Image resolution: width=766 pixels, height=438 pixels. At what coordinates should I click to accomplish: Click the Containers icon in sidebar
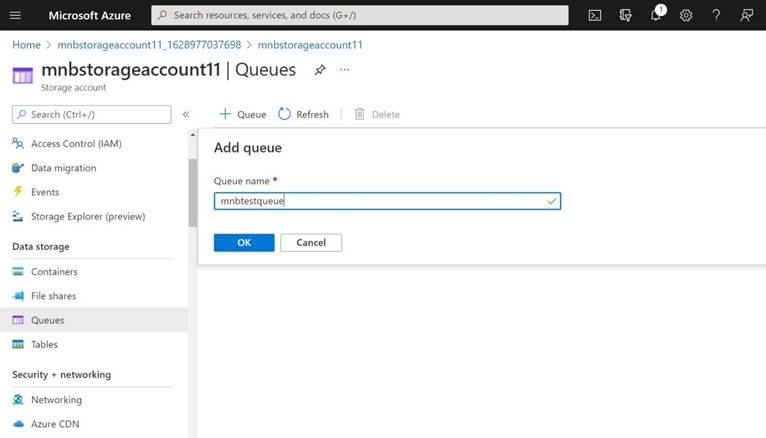coord(18,271)
